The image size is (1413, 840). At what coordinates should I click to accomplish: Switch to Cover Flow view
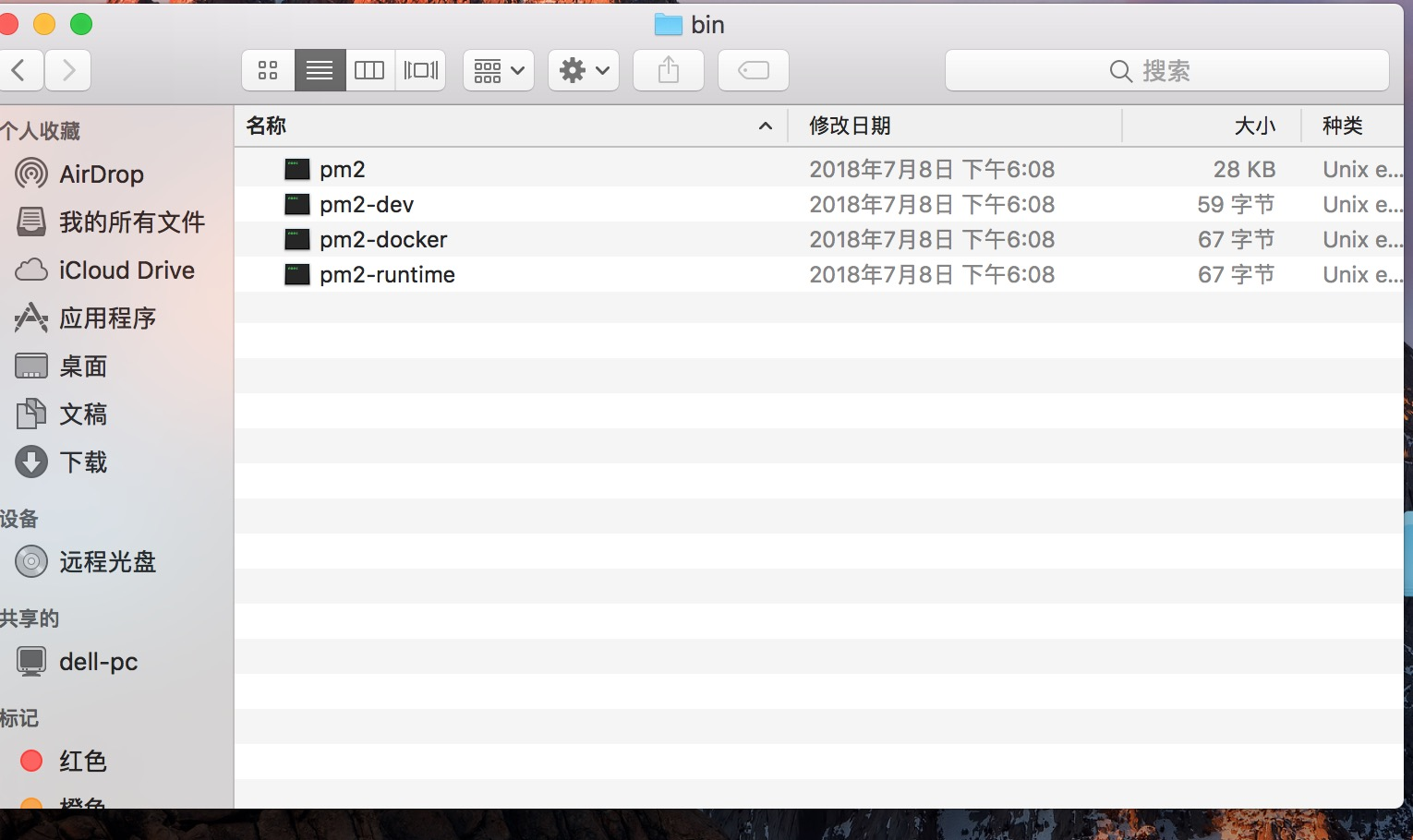point(421,70)
